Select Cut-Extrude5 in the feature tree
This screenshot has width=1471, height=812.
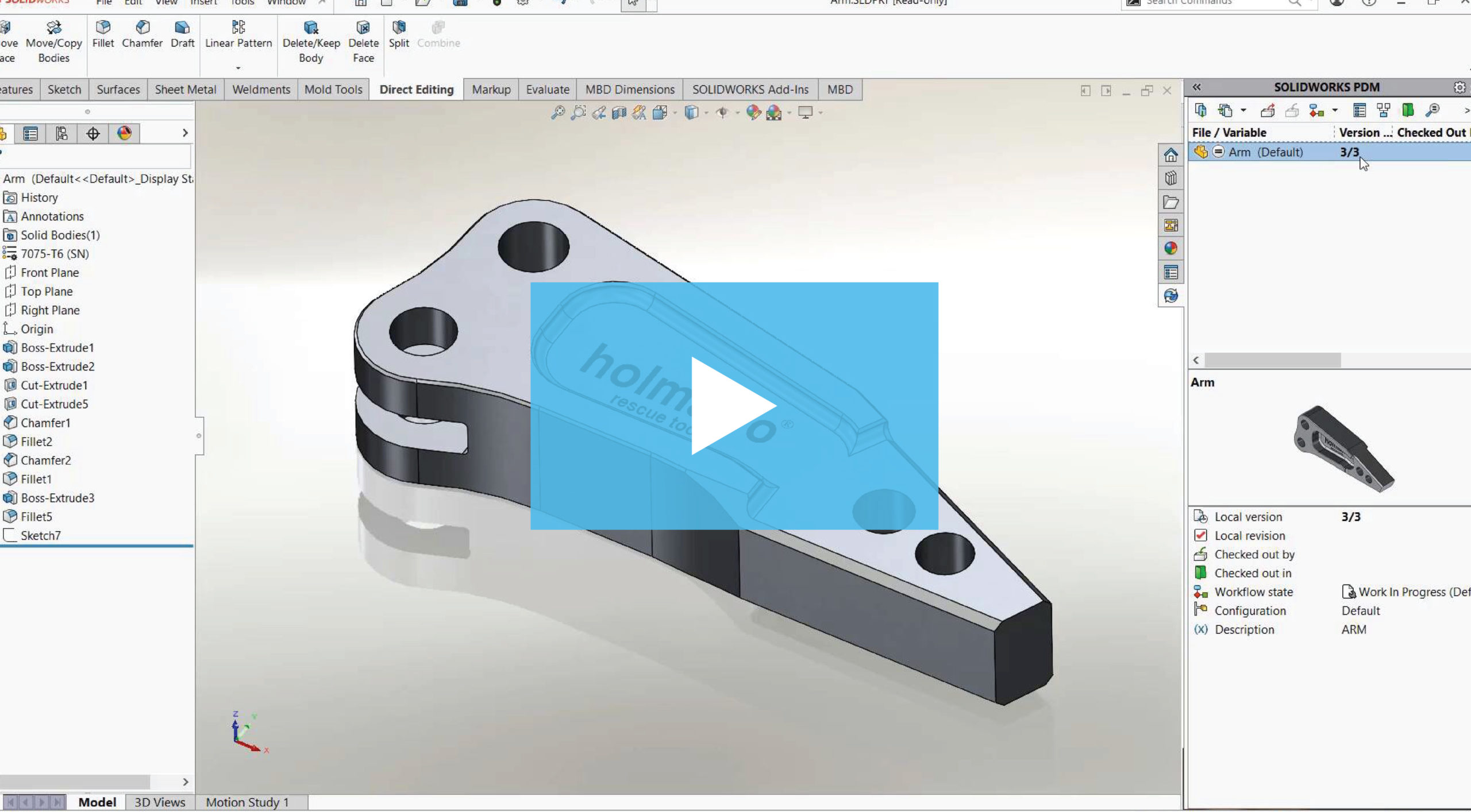[55, 404]
